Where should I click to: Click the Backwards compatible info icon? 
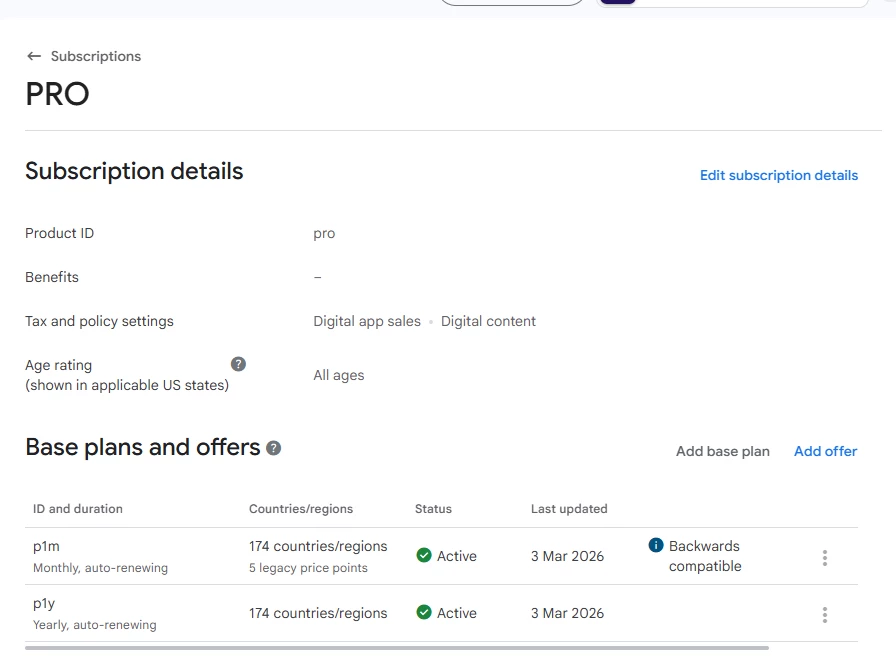656,545
